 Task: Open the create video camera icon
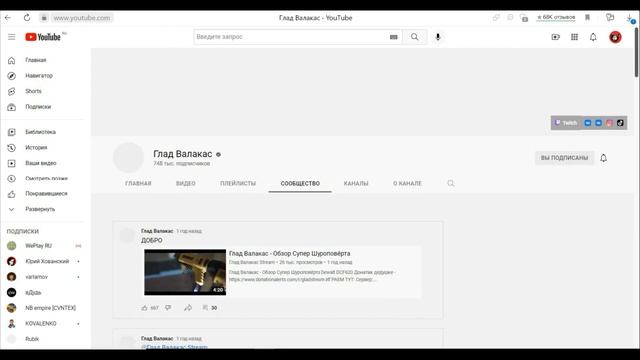(x=556, y=37)
